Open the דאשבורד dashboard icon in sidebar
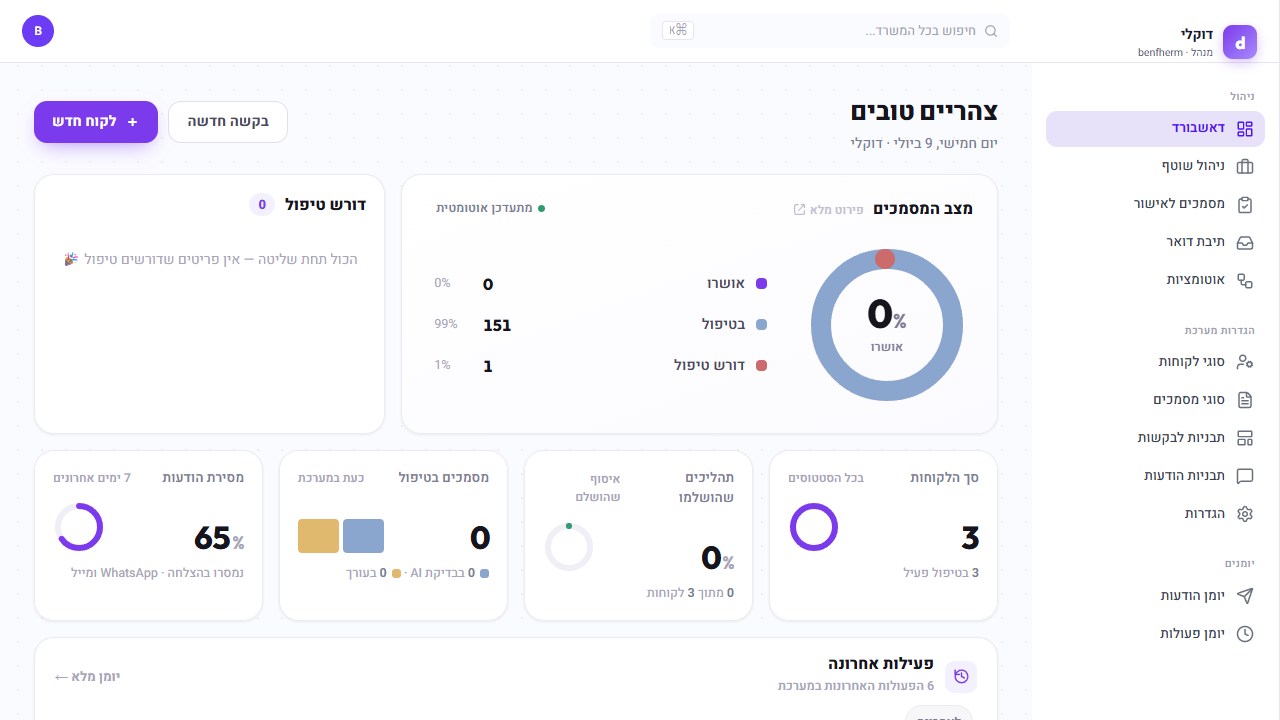This screenshot has width=1280, height=720. point(1245,129)
